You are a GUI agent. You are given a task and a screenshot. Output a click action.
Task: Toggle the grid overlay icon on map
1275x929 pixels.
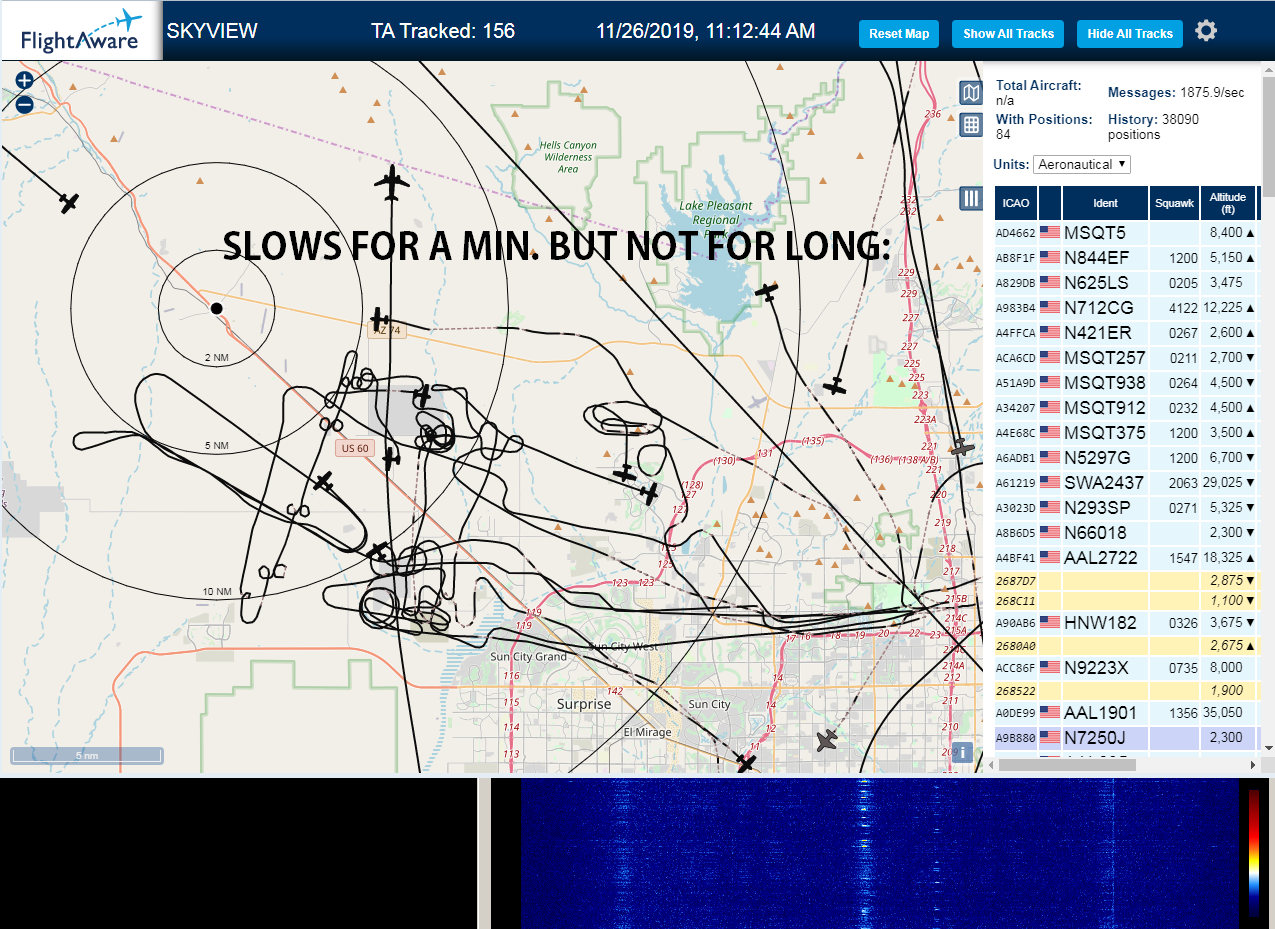pos(970,124)
